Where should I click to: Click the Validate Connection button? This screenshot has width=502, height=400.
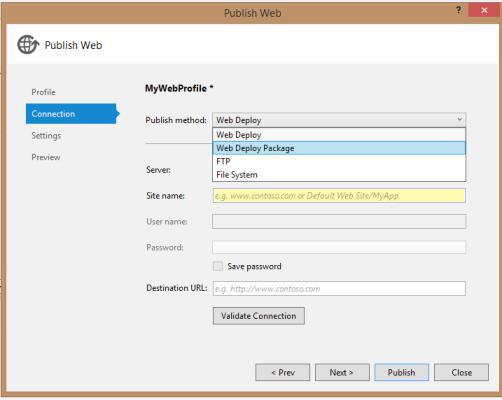(259, 316)
